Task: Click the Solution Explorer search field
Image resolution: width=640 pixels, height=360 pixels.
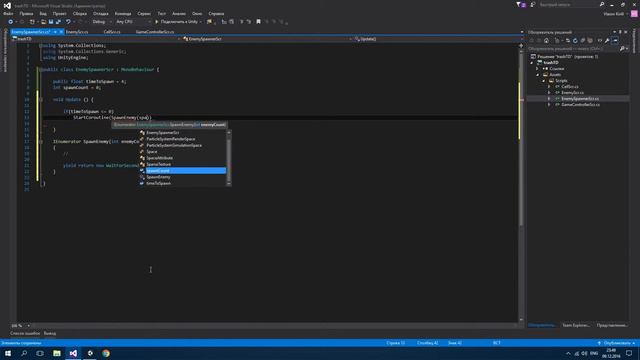Action: (x=573, y=49)
